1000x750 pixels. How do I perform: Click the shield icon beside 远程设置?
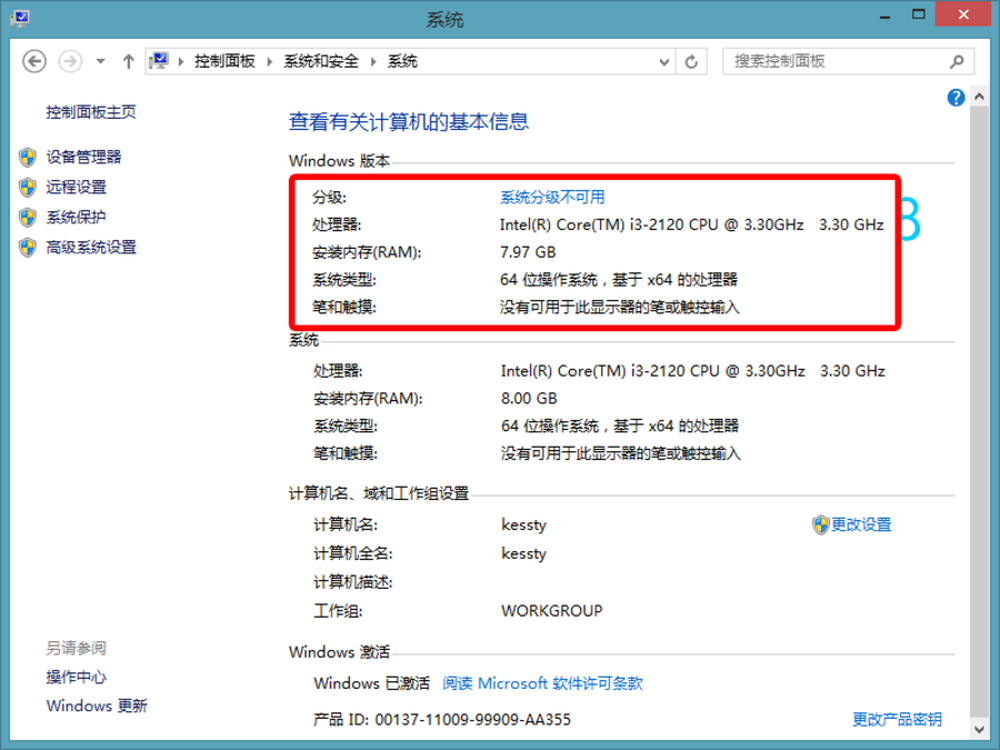(x=28, y=187)
